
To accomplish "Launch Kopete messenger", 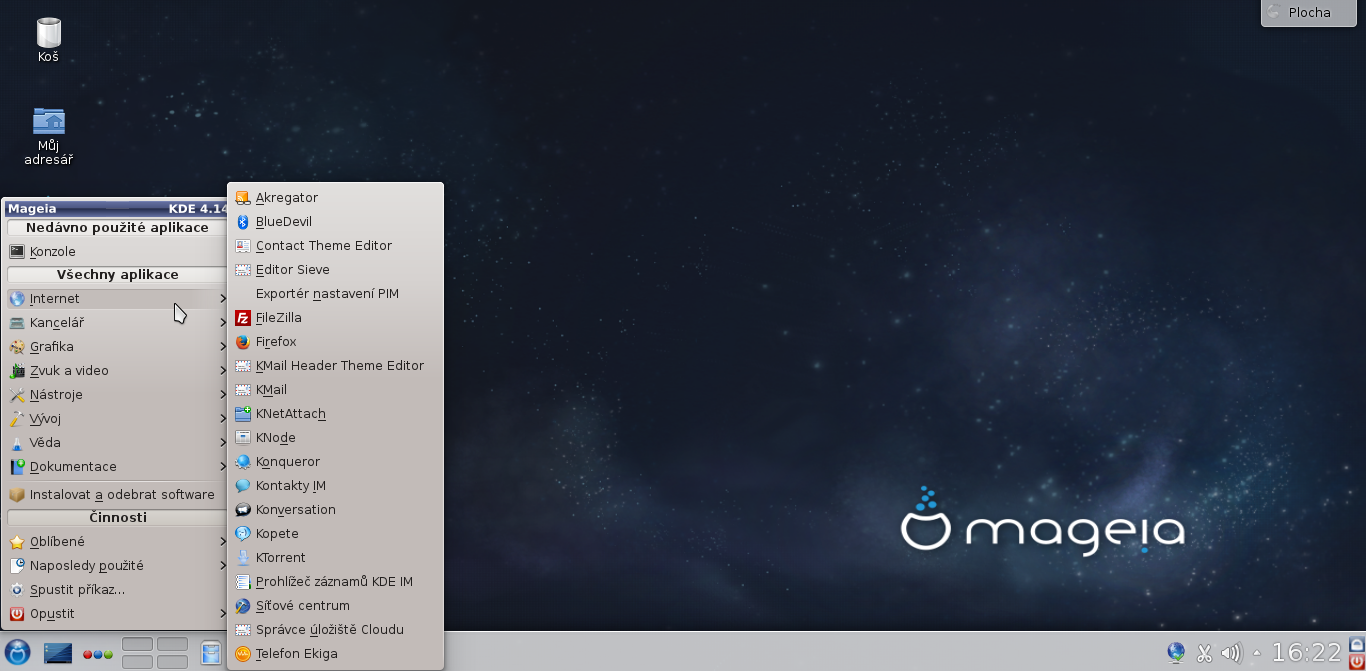I will coord(335,534).
